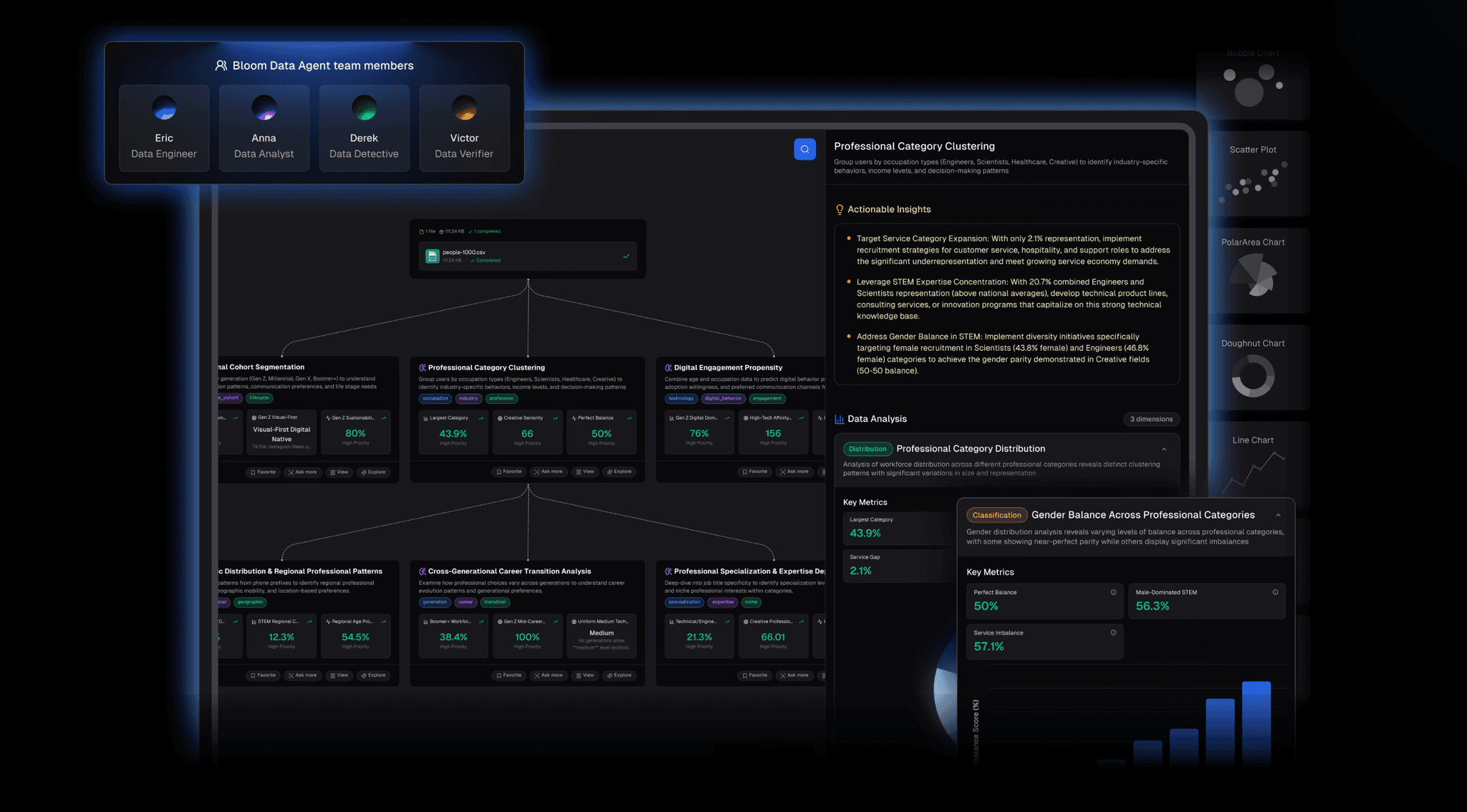The image size is (1467, 812).
Task: Click info icon on Male-Dominated STEM metric
Action: tap(1275, 592)
